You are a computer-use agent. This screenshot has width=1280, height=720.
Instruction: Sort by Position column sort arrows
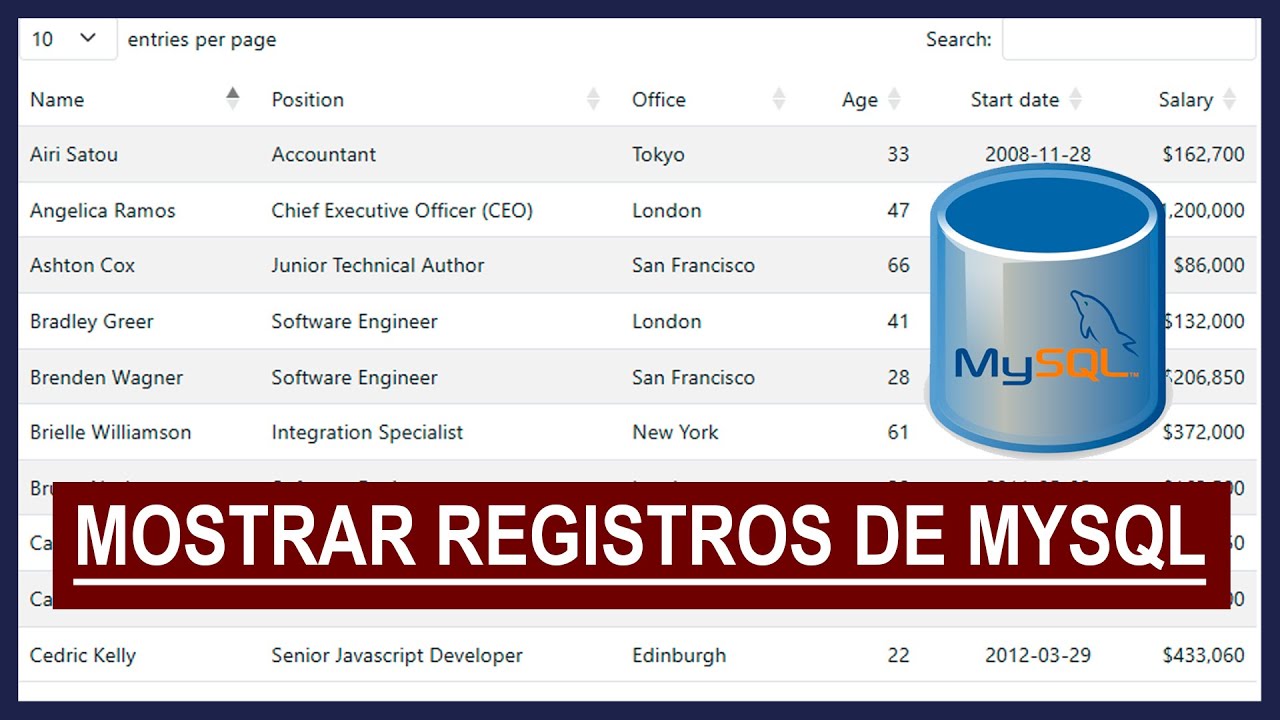593,99
